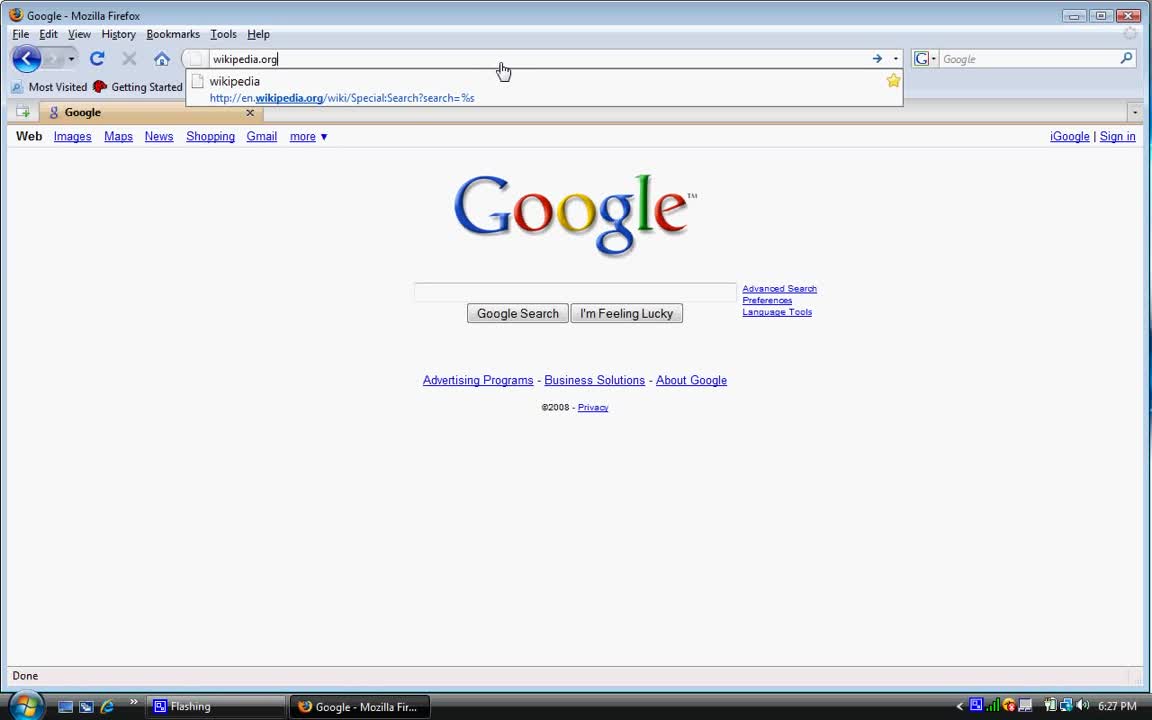Click the tray icon with red X badge
Viewport: 1152px width, 720px height.
[x=1009, y=705]
